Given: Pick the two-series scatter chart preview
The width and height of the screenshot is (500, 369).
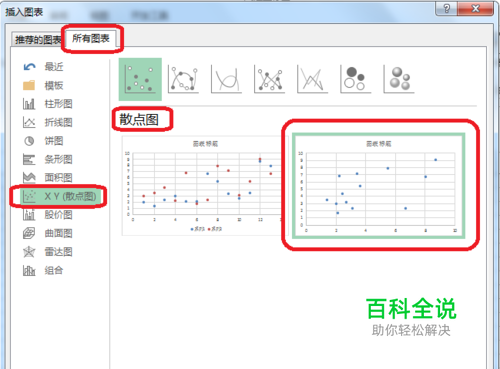Looking at the screenshot, I should [x=202, y=186].
